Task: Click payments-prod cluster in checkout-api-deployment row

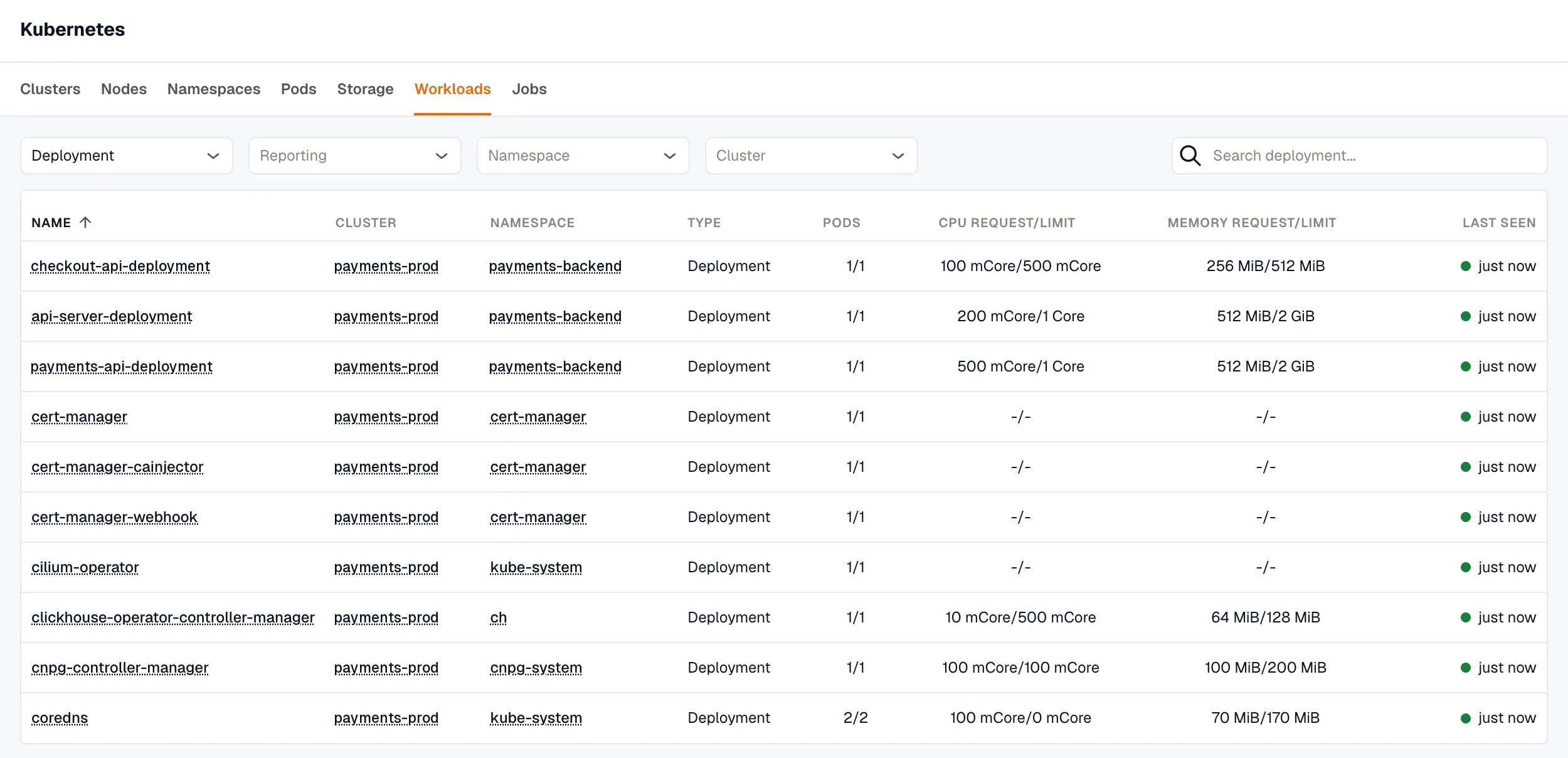Action: (386, 266)
